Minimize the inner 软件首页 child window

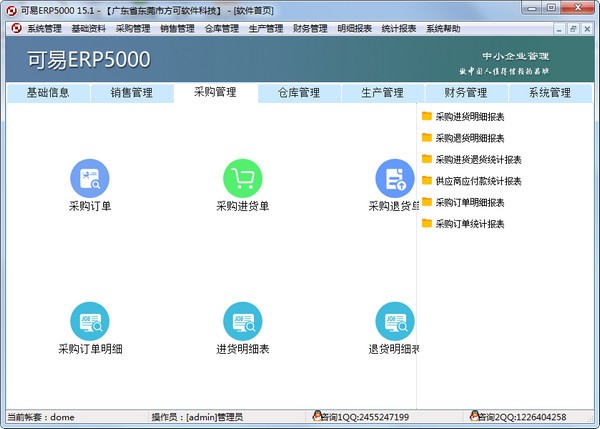(559, 29)
